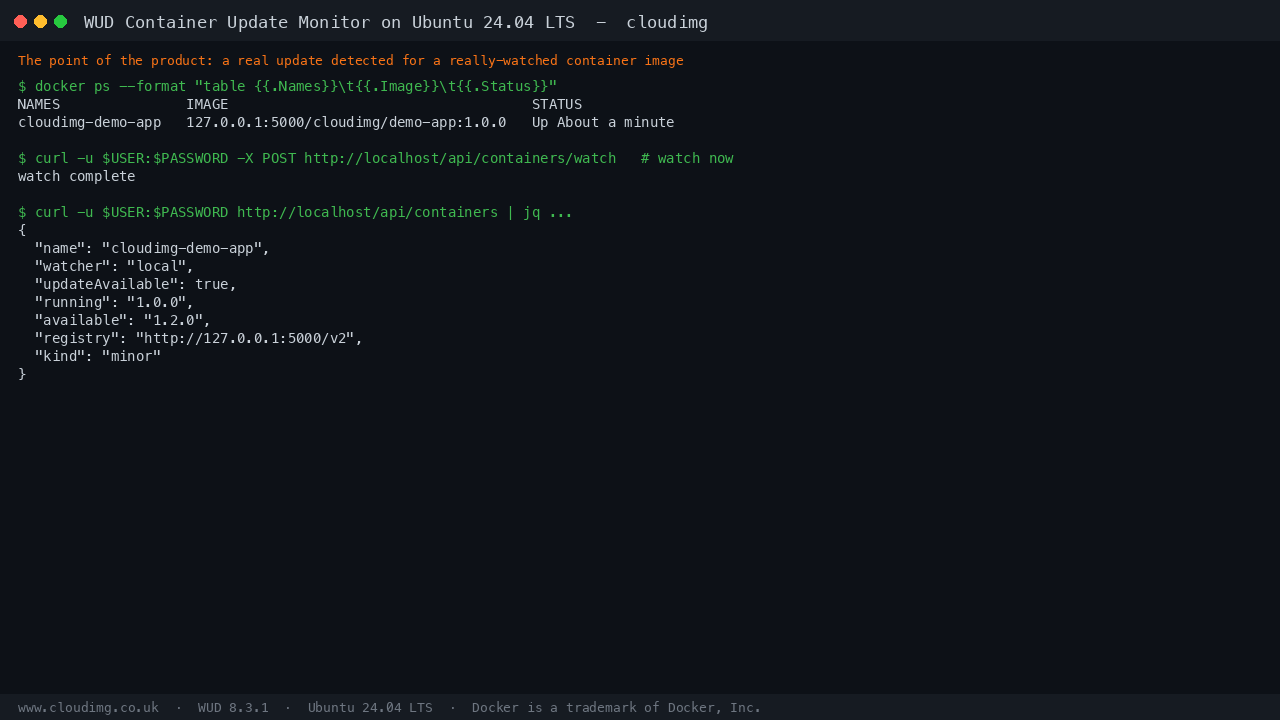Image resolution: width=1280 pixels, height=720 pixels.
Task: Click the status 'Up About a minute'
Action: point(603,122)
